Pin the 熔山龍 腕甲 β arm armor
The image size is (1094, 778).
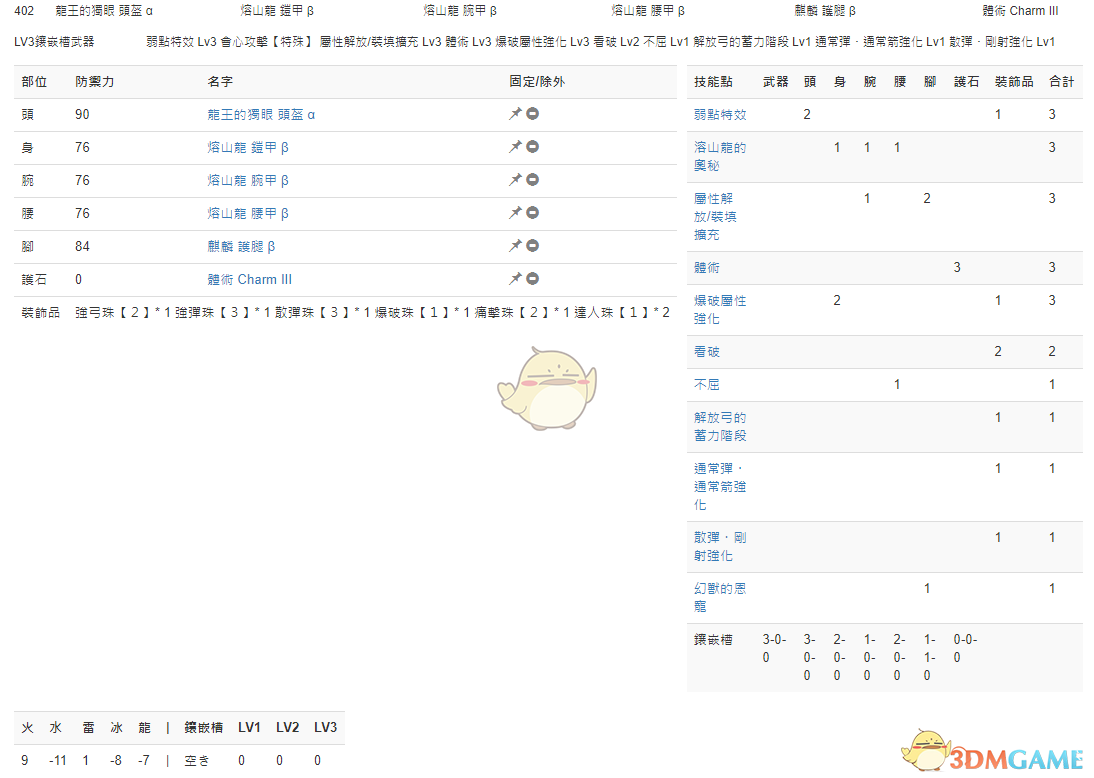pos(515,179)
